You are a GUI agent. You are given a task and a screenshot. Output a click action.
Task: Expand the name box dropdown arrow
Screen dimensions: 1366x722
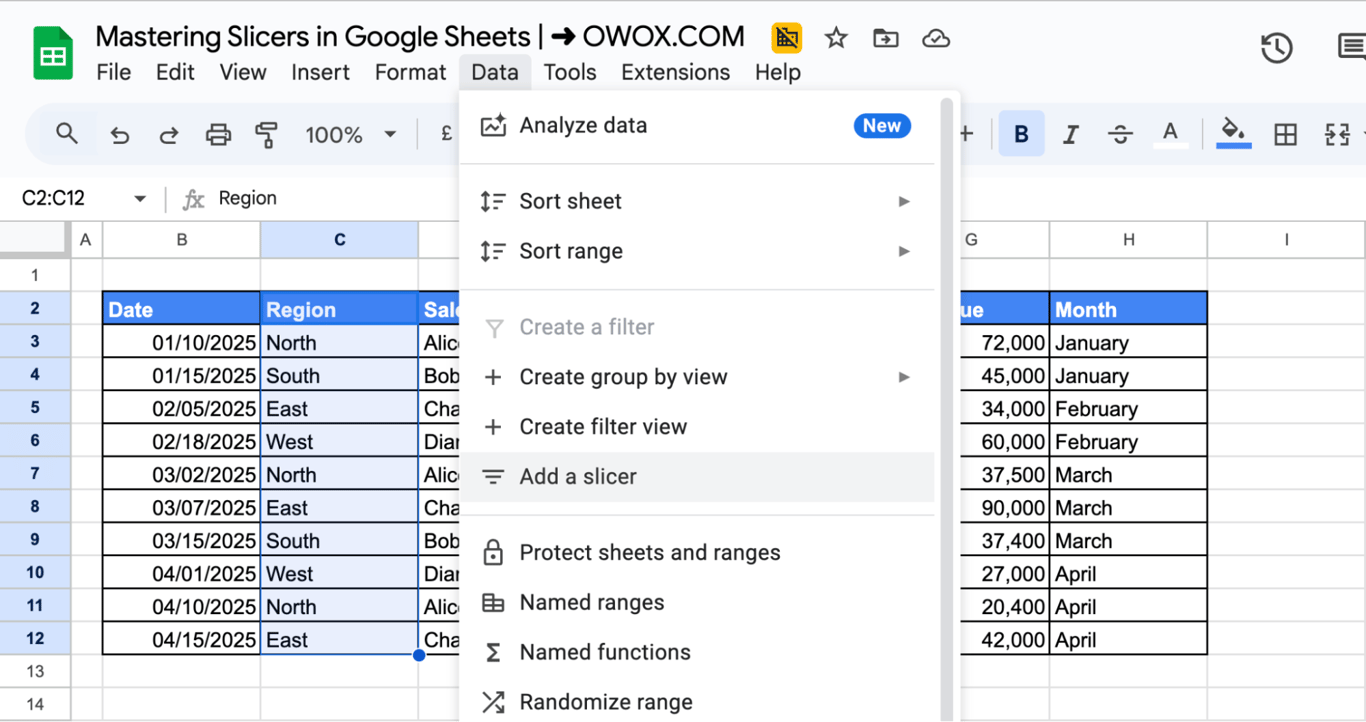[140, 199]
